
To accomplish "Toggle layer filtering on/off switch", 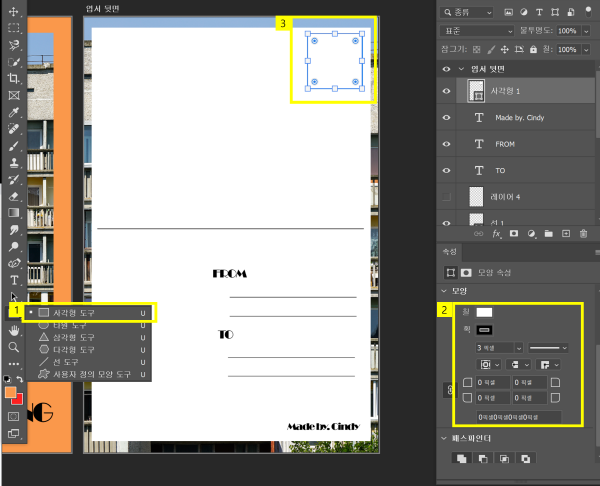I will pyautogui.click(x=589, y=12).
